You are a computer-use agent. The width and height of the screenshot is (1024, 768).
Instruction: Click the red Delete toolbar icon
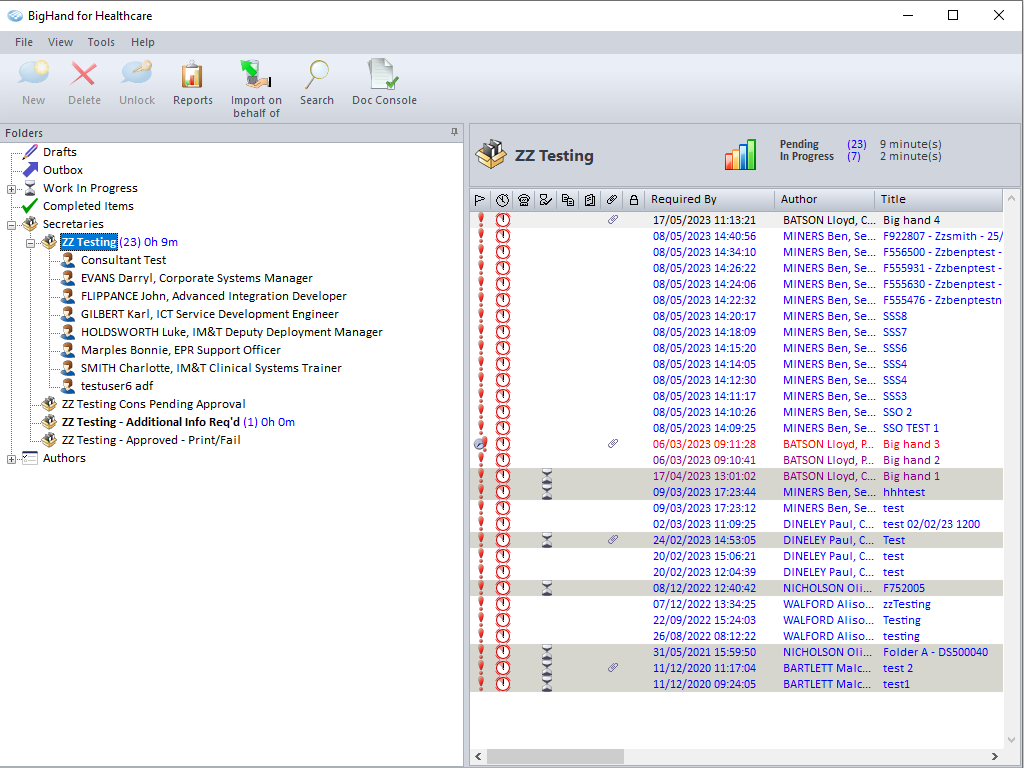84,74
